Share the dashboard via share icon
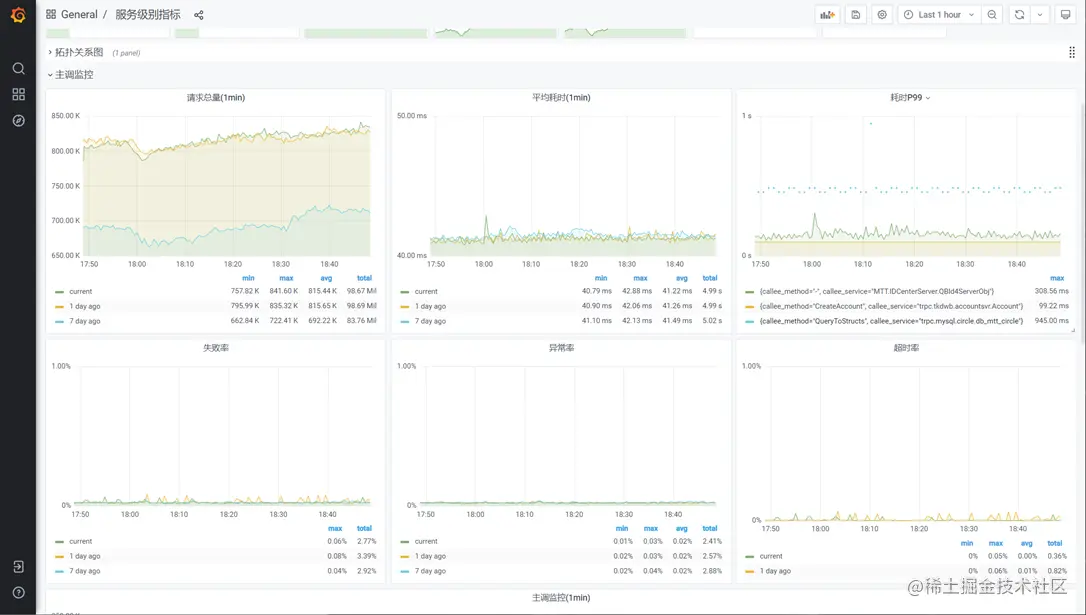1086x615 pixels. 199,15
